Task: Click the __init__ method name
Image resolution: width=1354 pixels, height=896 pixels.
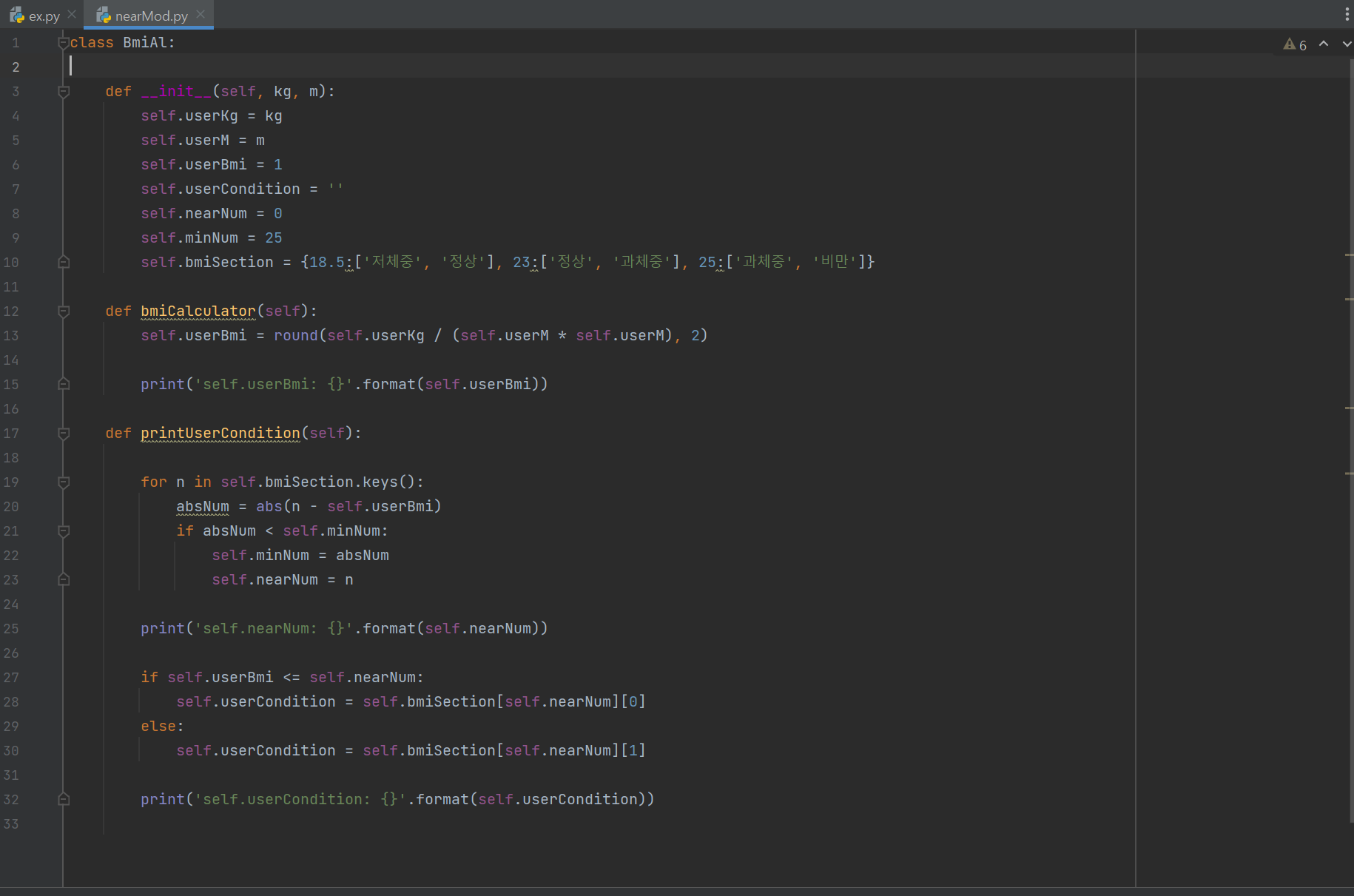Action: (x=176, y=92)
